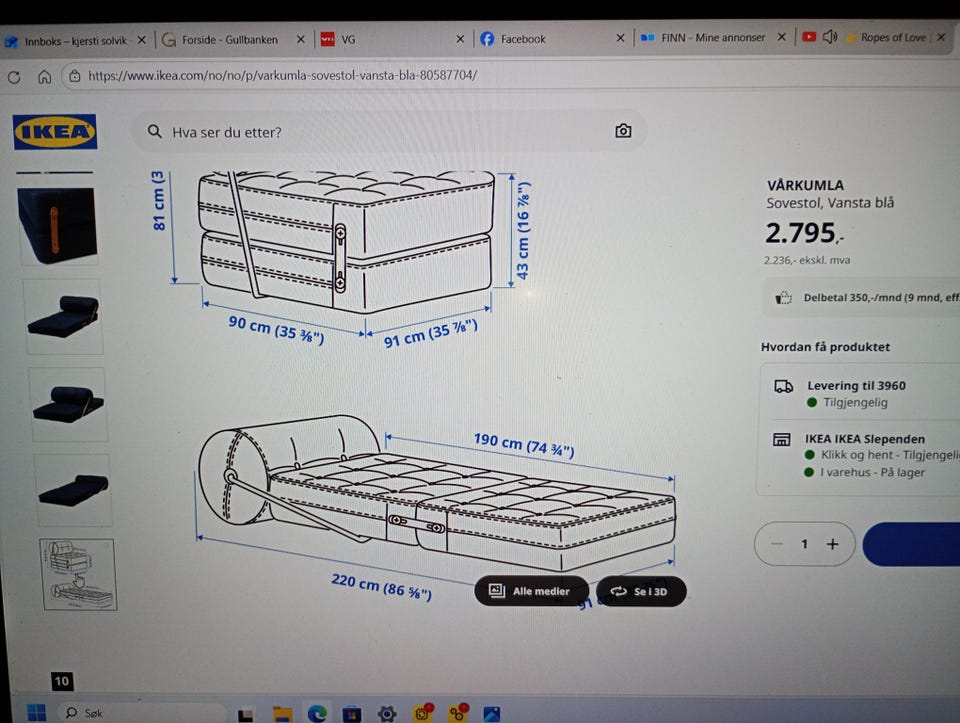Select the dimensions drawing thumbnail
This screenshot has width=960, height=723.
tap(78, 574)
